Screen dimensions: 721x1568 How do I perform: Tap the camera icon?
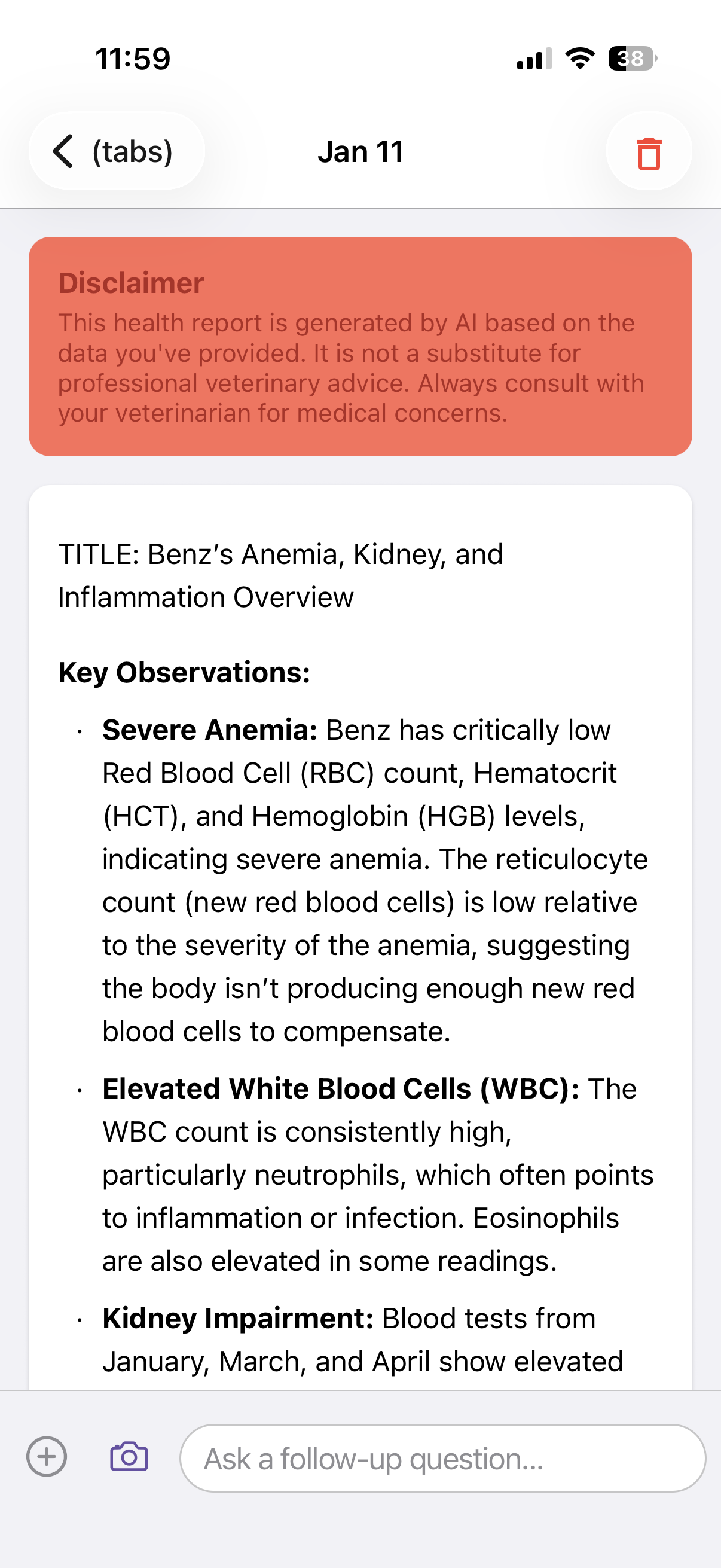(129, 1457)
